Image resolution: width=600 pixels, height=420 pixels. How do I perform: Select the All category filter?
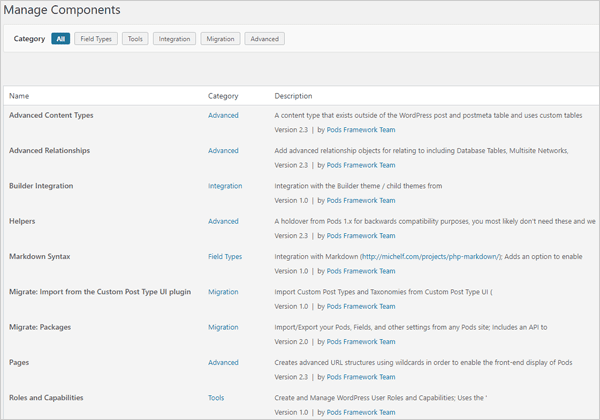(x=61, y=39)
